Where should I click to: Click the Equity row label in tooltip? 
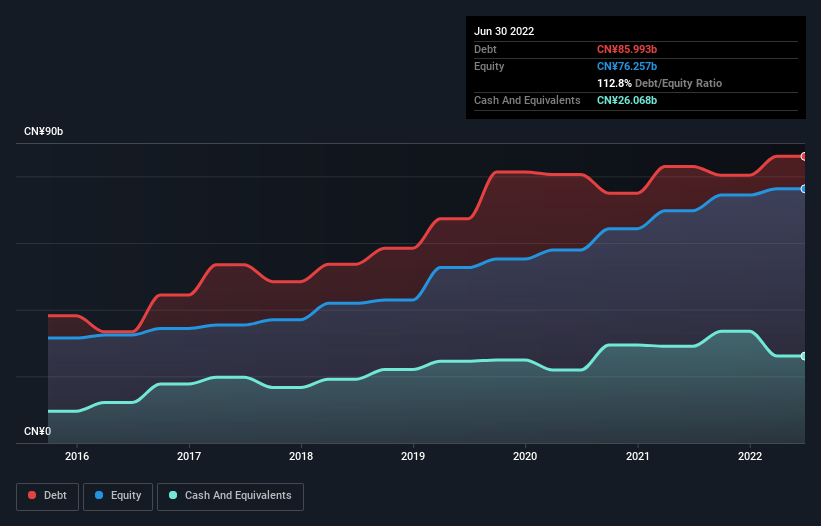click(x=489, y=66)
